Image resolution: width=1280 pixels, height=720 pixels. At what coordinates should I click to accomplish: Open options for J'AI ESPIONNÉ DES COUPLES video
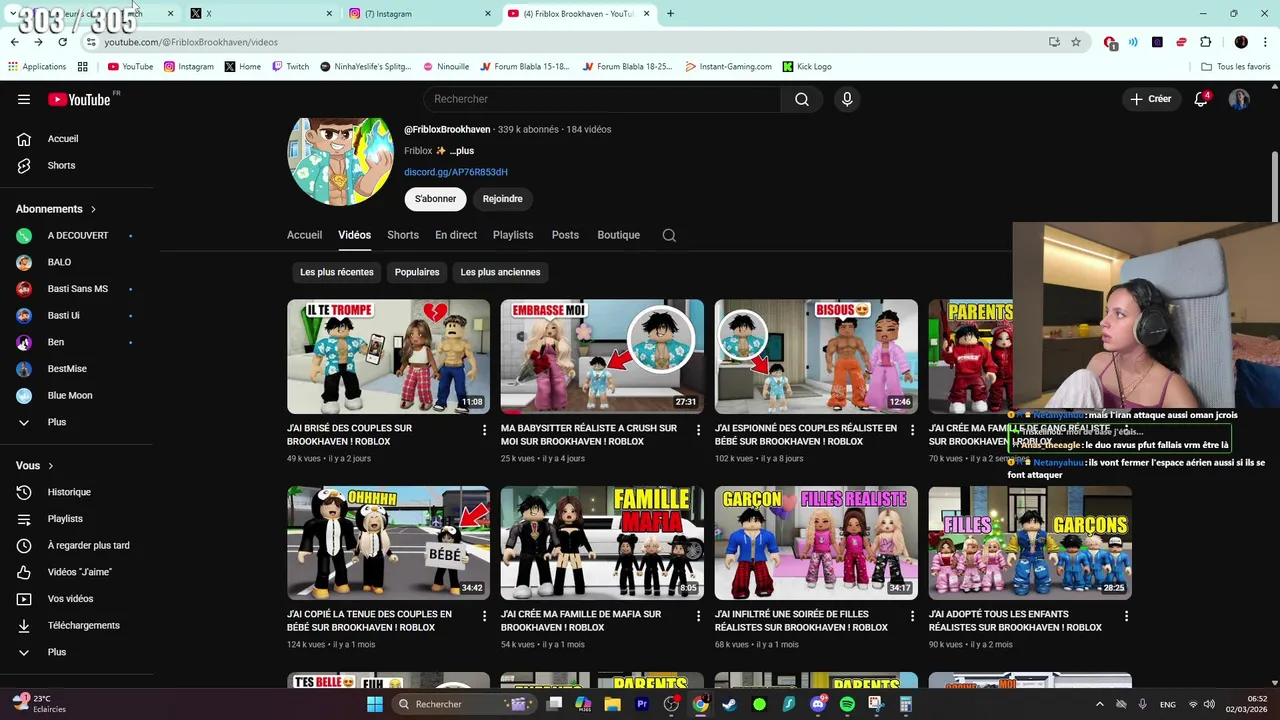coord(912,430)
